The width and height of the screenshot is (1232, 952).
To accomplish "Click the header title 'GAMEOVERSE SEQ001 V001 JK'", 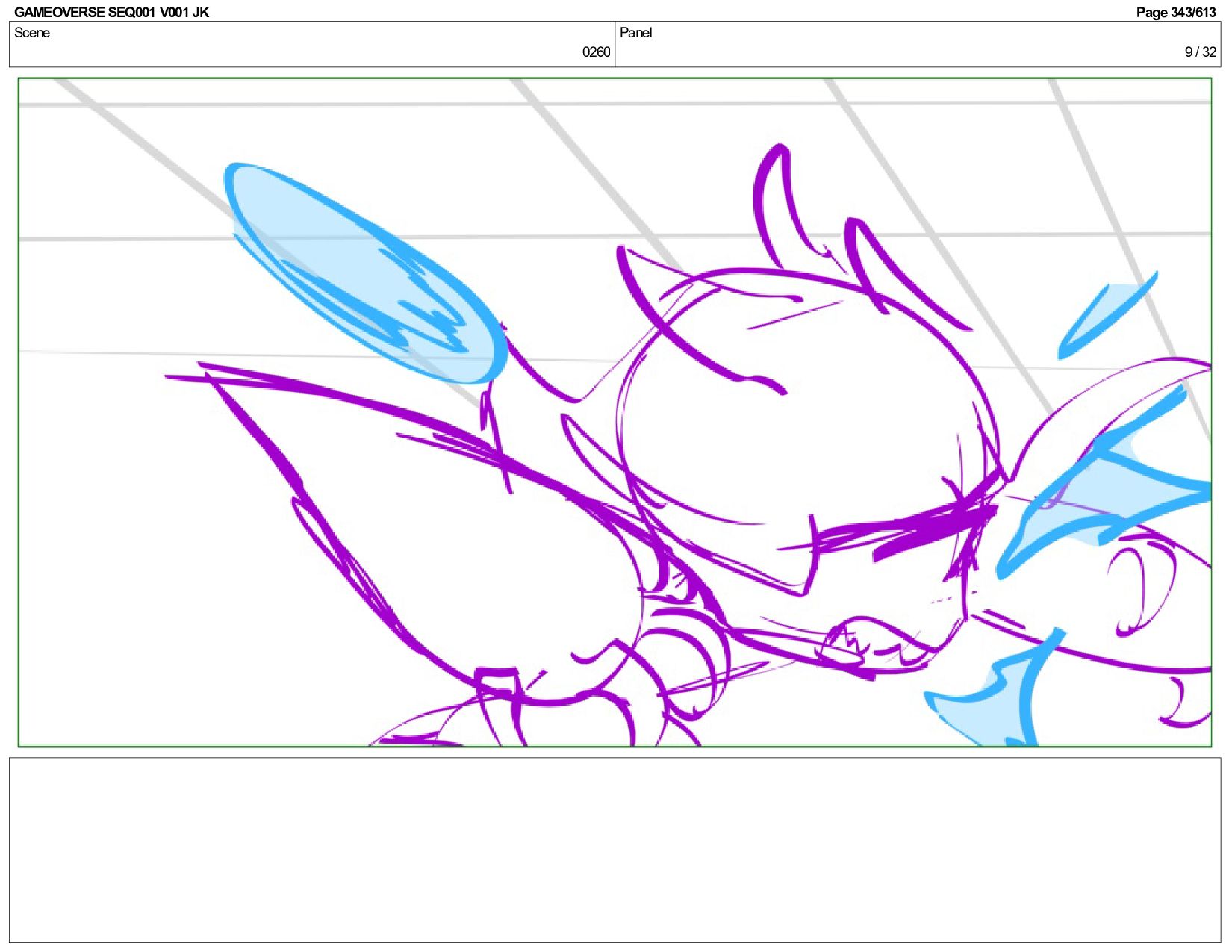I will [x=111, y=12].
